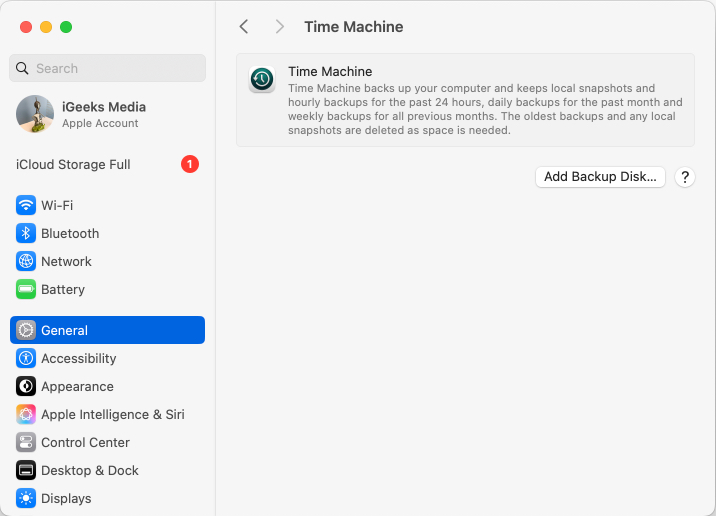This screenshot has height=516, width=716.
Task: Open iCloud Storage Full notification
Action: [74, 164]
